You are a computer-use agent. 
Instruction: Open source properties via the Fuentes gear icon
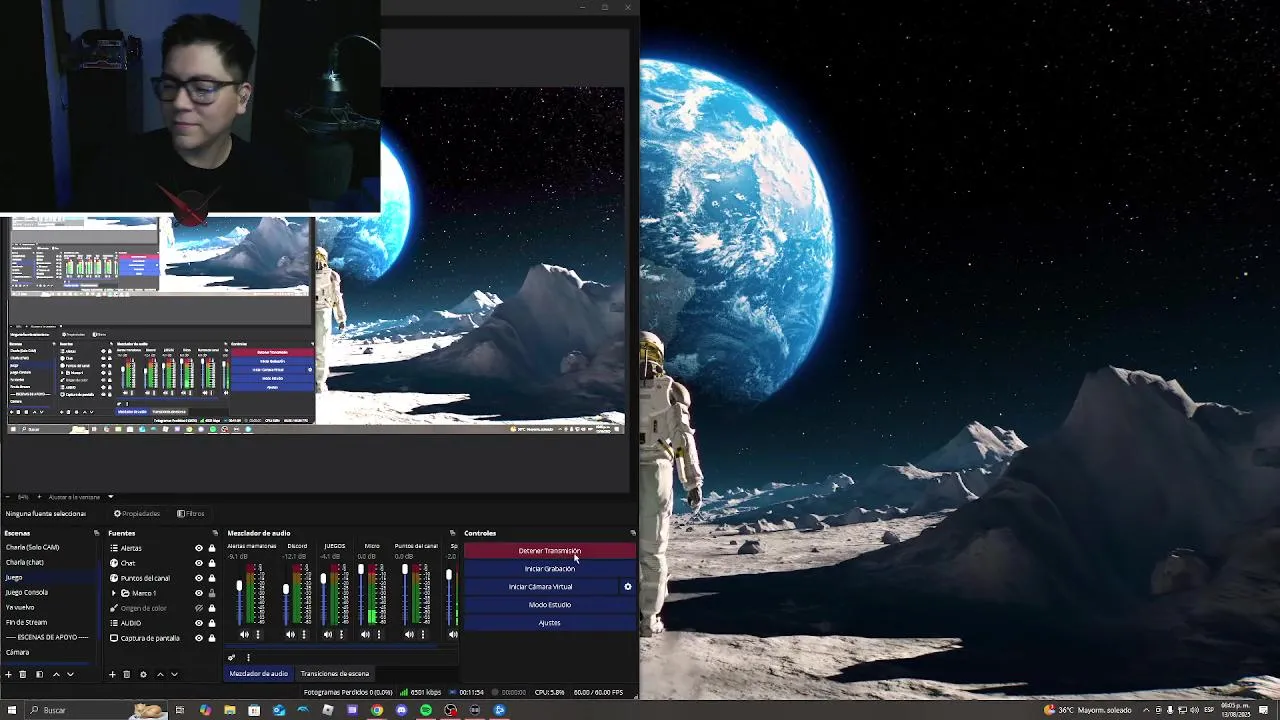[x=143, y=674]
